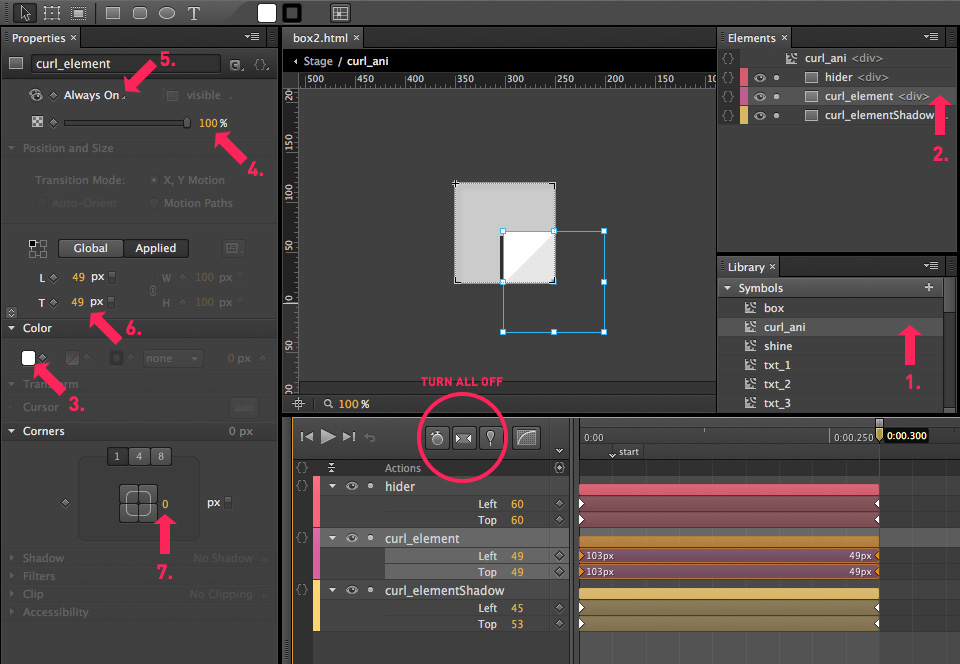Open the timeline easing options
The image size is (960, 664).
pos(527,438)
